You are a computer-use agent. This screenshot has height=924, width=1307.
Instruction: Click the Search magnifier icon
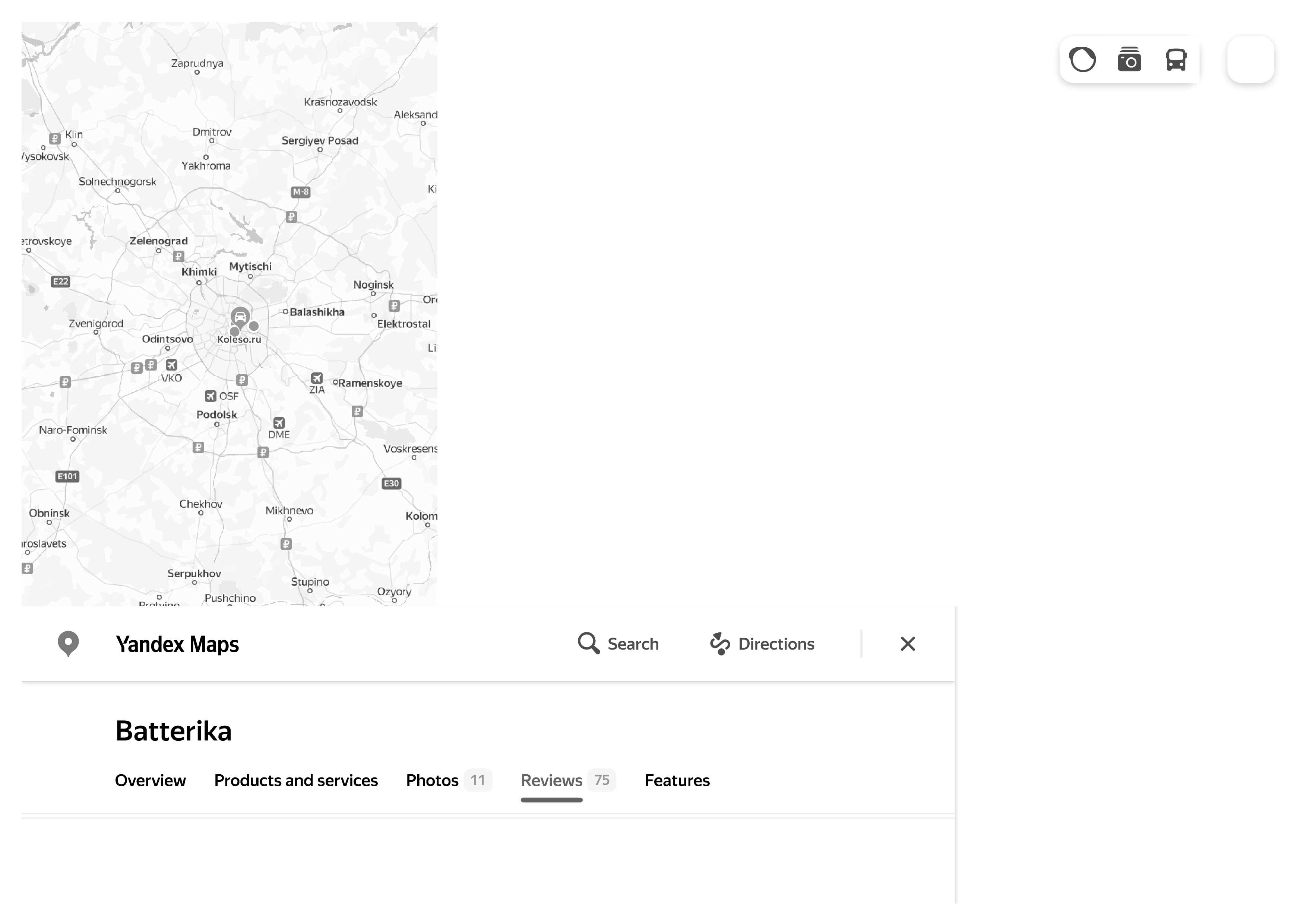click(x=589, y=644)
